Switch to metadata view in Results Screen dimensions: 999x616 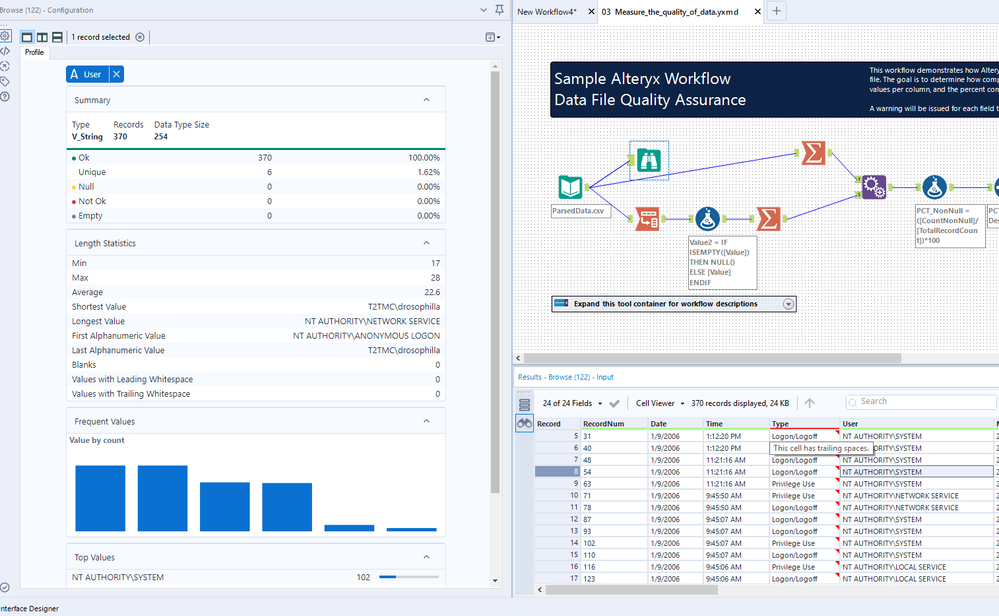pyautogui.click(x=524, y=404)
